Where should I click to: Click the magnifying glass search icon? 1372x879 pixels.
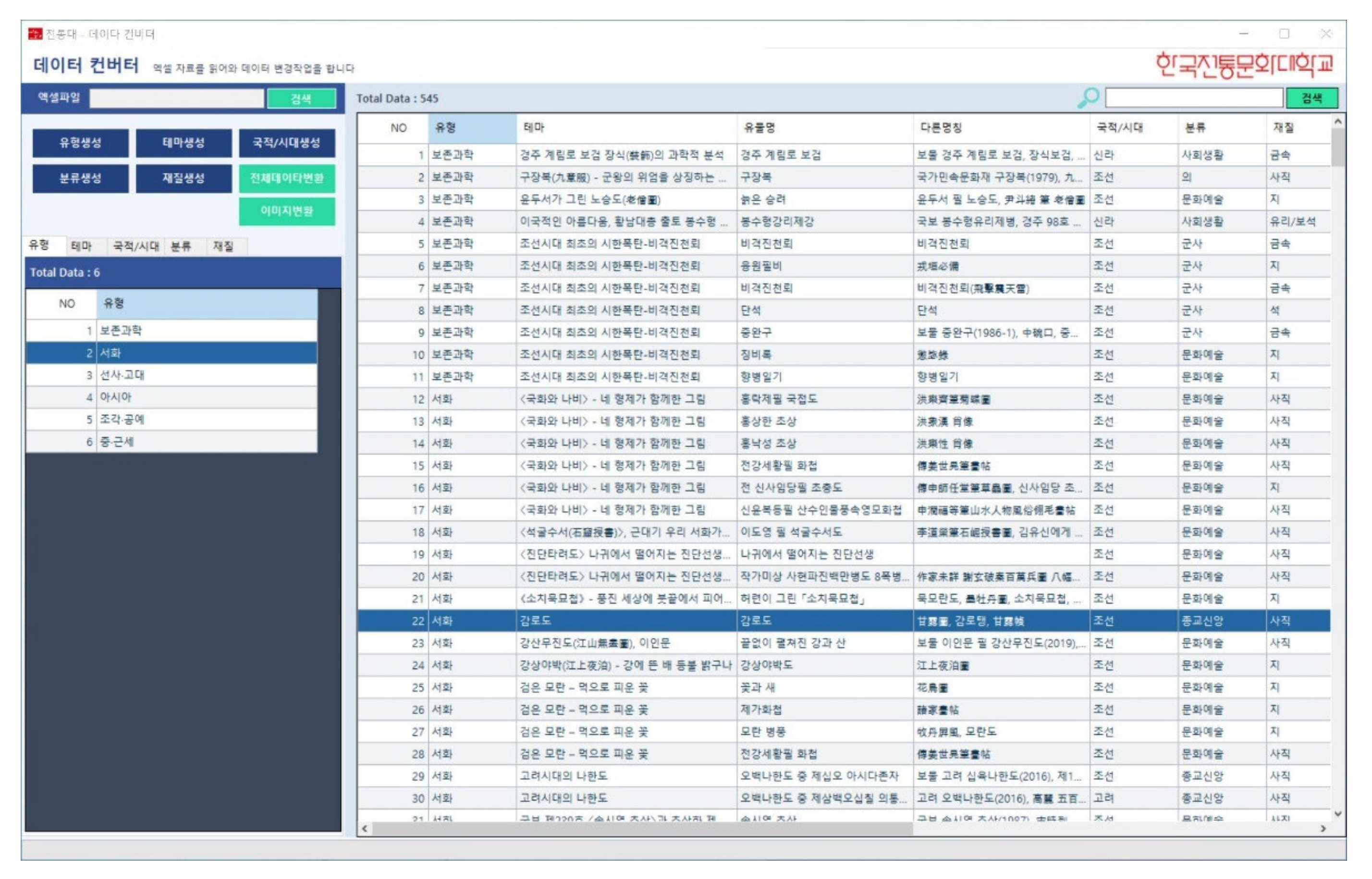pos(1088,98)
